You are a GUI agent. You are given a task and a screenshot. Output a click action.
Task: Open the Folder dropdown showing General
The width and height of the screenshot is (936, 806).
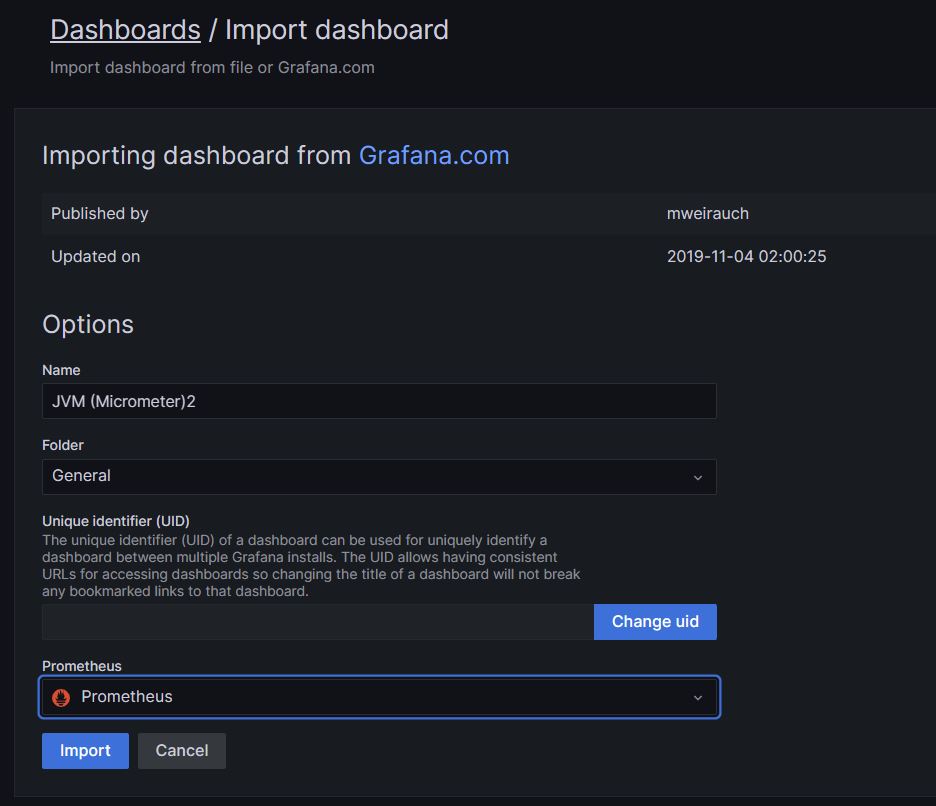click(x=379, y=476)
